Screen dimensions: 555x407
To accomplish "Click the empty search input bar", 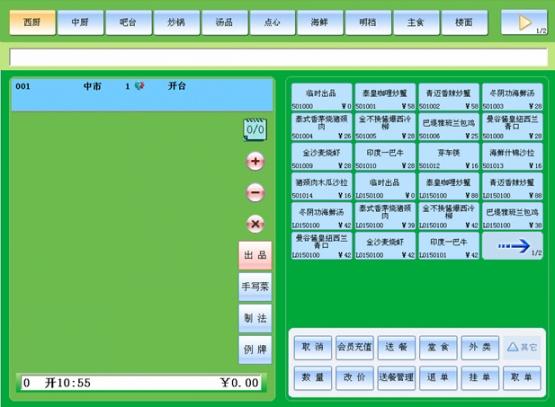I will [278, 58].
